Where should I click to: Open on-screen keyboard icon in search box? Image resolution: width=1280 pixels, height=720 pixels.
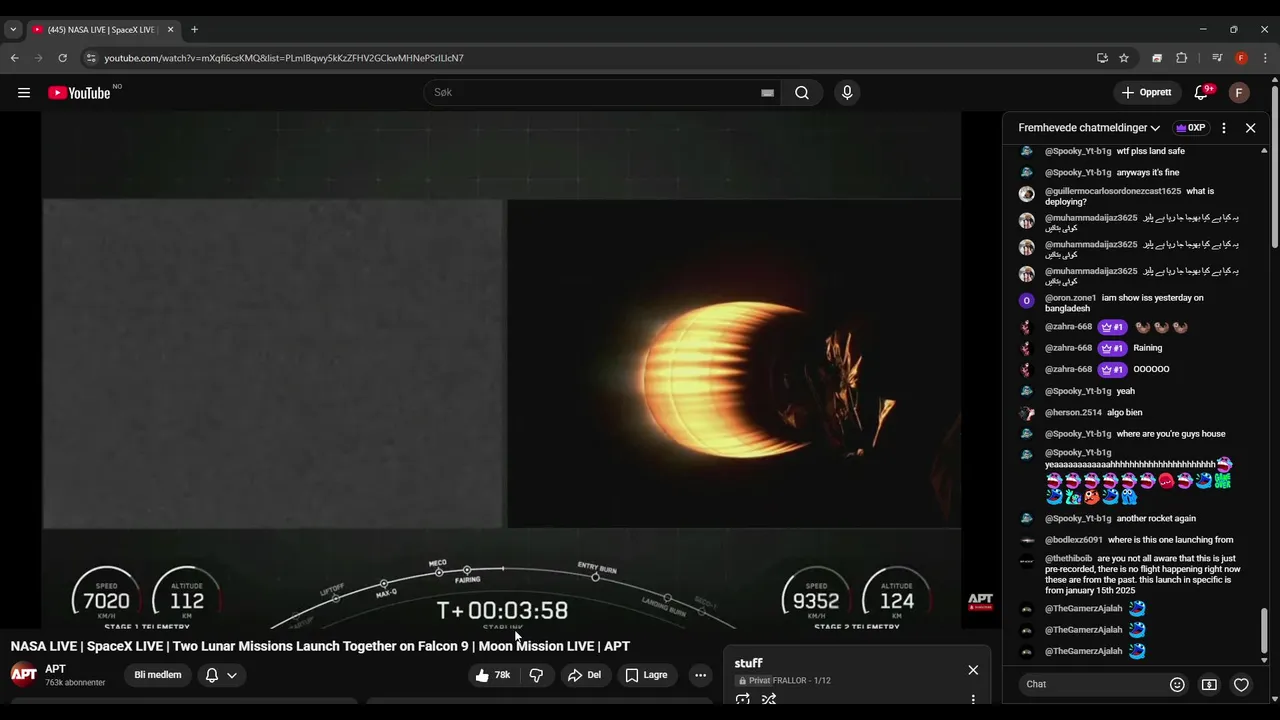[x=767, y=93]
